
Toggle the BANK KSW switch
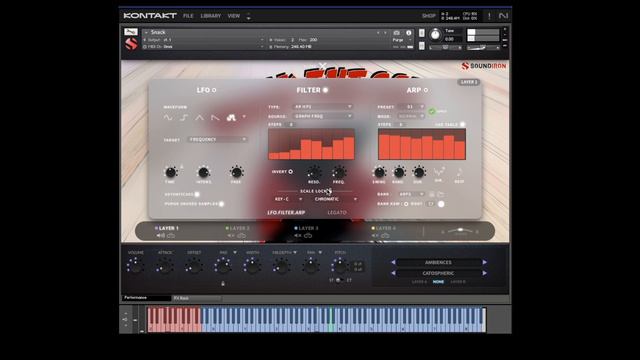406,204
